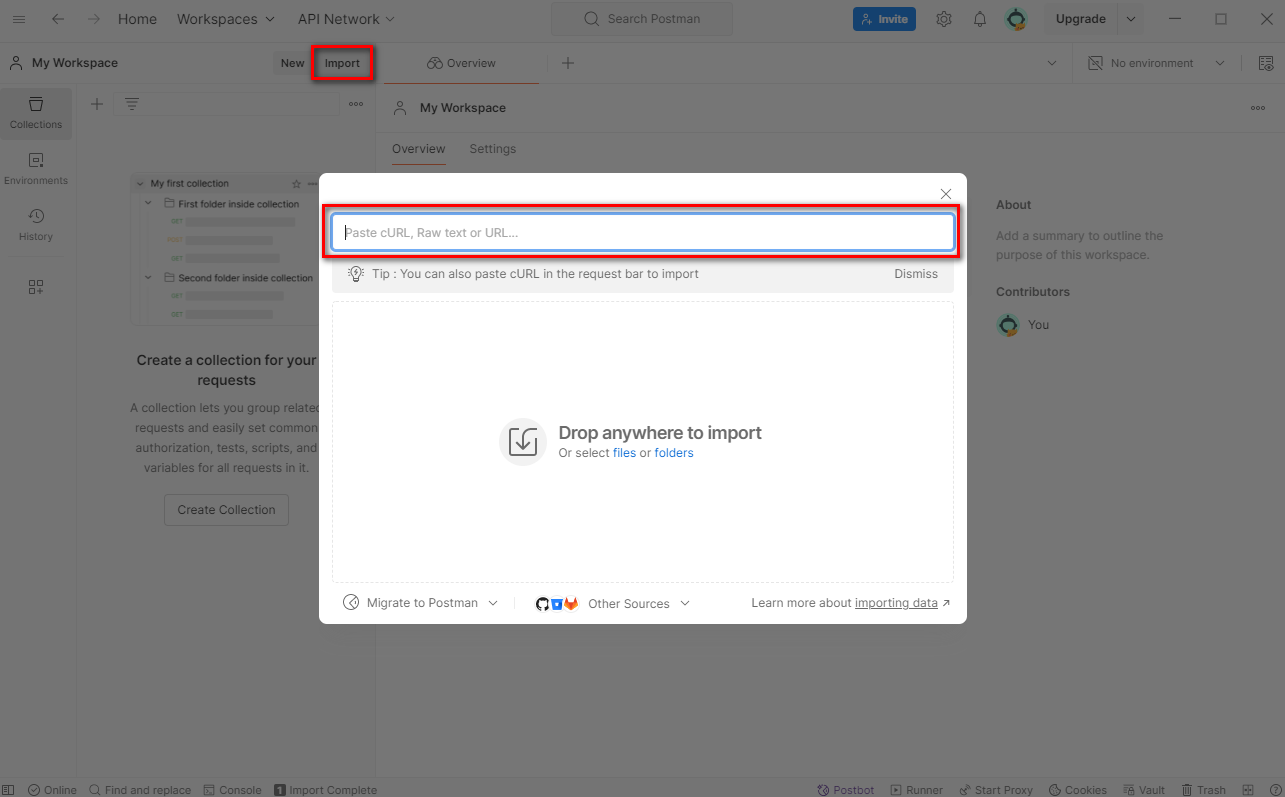Click the Invite button
This screenshot has width=1285, height=797.
click(x=884, y=19)
